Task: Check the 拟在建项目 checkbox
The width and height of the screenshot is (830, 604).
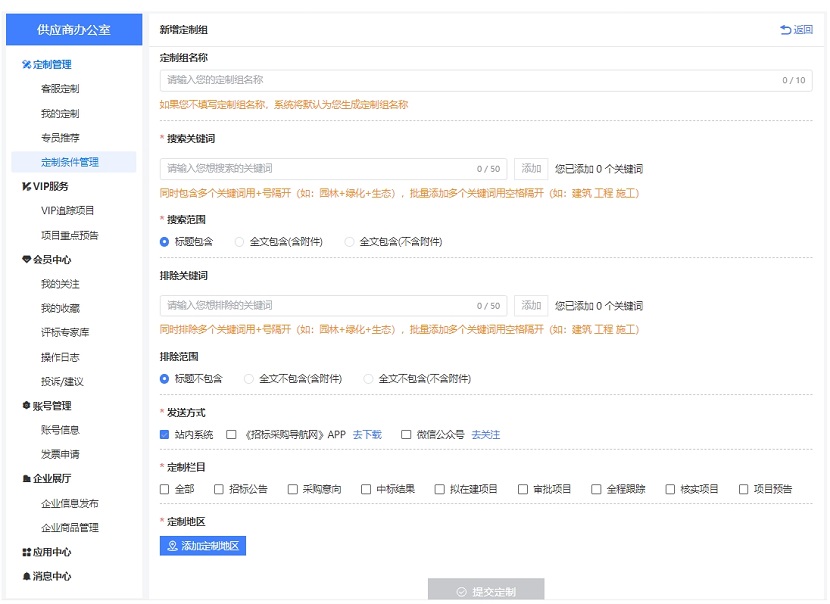Action: pyautogui.click(x=439, y=489)
